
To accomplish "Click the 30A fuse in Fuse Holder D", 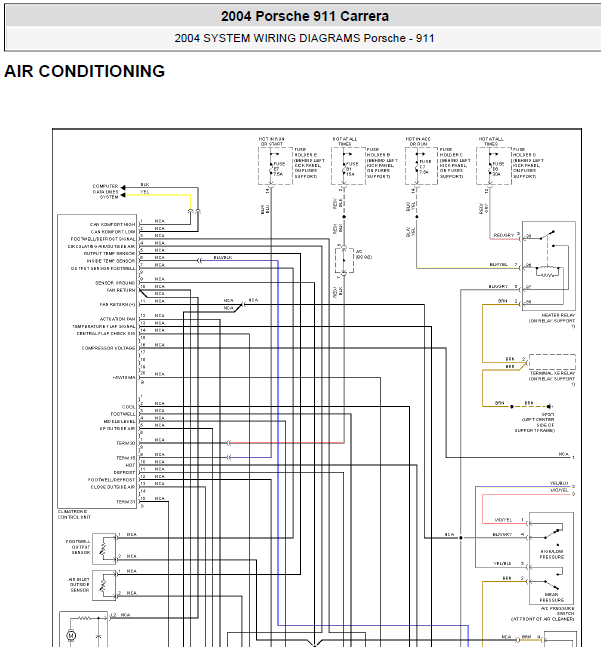I will point(494,168).
